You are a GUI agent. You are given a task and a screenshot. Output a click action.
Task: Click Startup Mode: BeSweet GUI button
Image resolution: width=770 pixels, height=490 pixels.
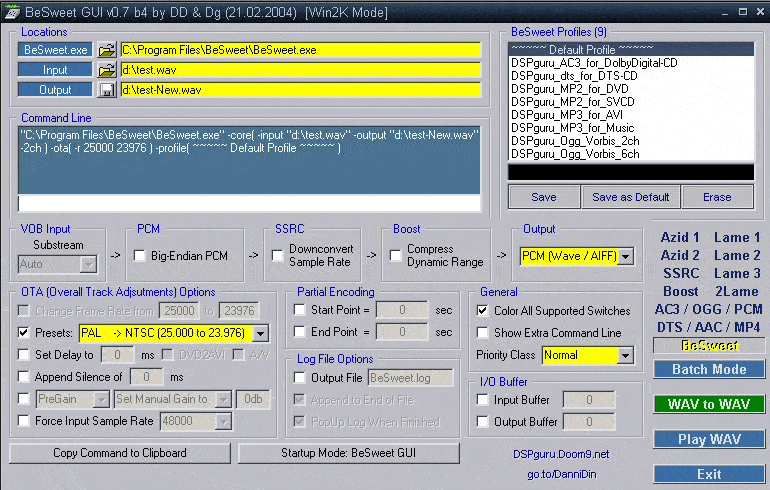pyautogui.click(x=349, y=453)
